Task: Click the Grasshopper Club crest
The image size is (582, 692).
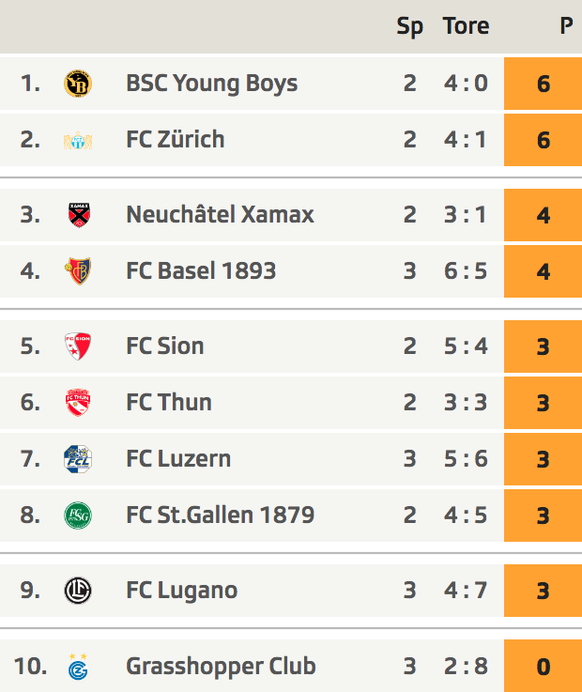Action: pyautogui.click(x=78, y=666)
